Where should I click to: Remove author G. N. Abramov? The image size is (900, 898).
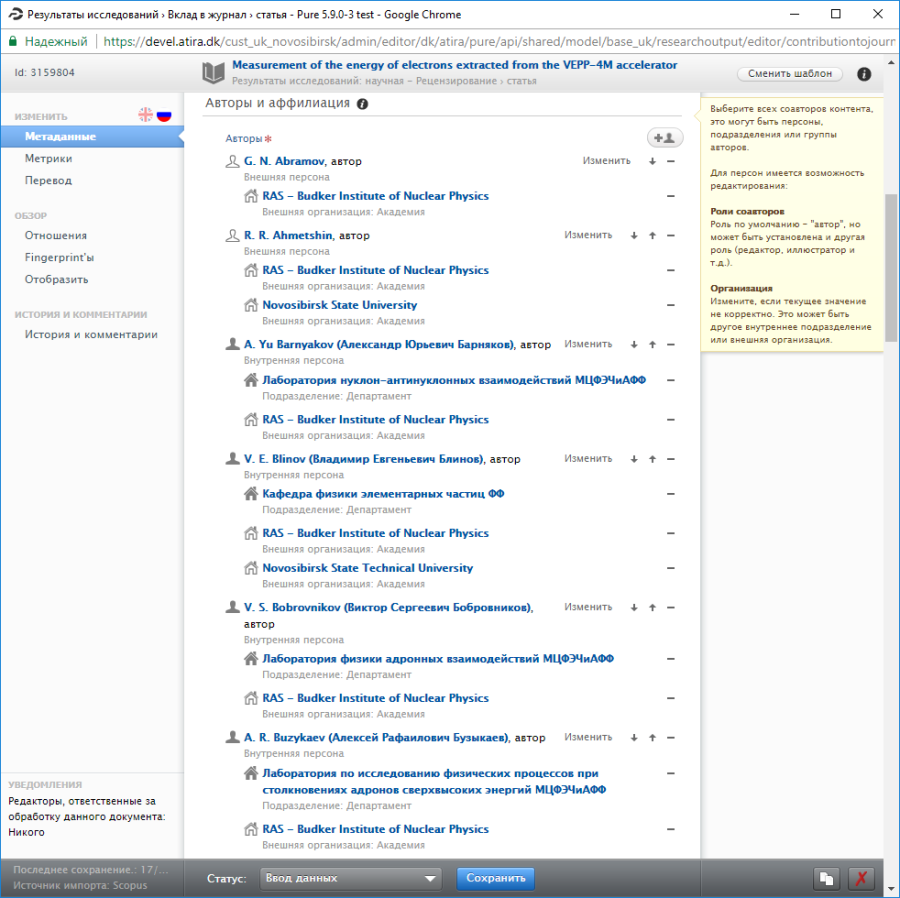(670, 161)
